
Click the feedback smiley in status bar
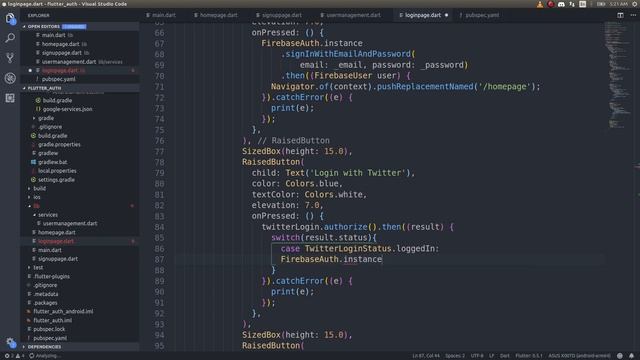click(620, 356)
